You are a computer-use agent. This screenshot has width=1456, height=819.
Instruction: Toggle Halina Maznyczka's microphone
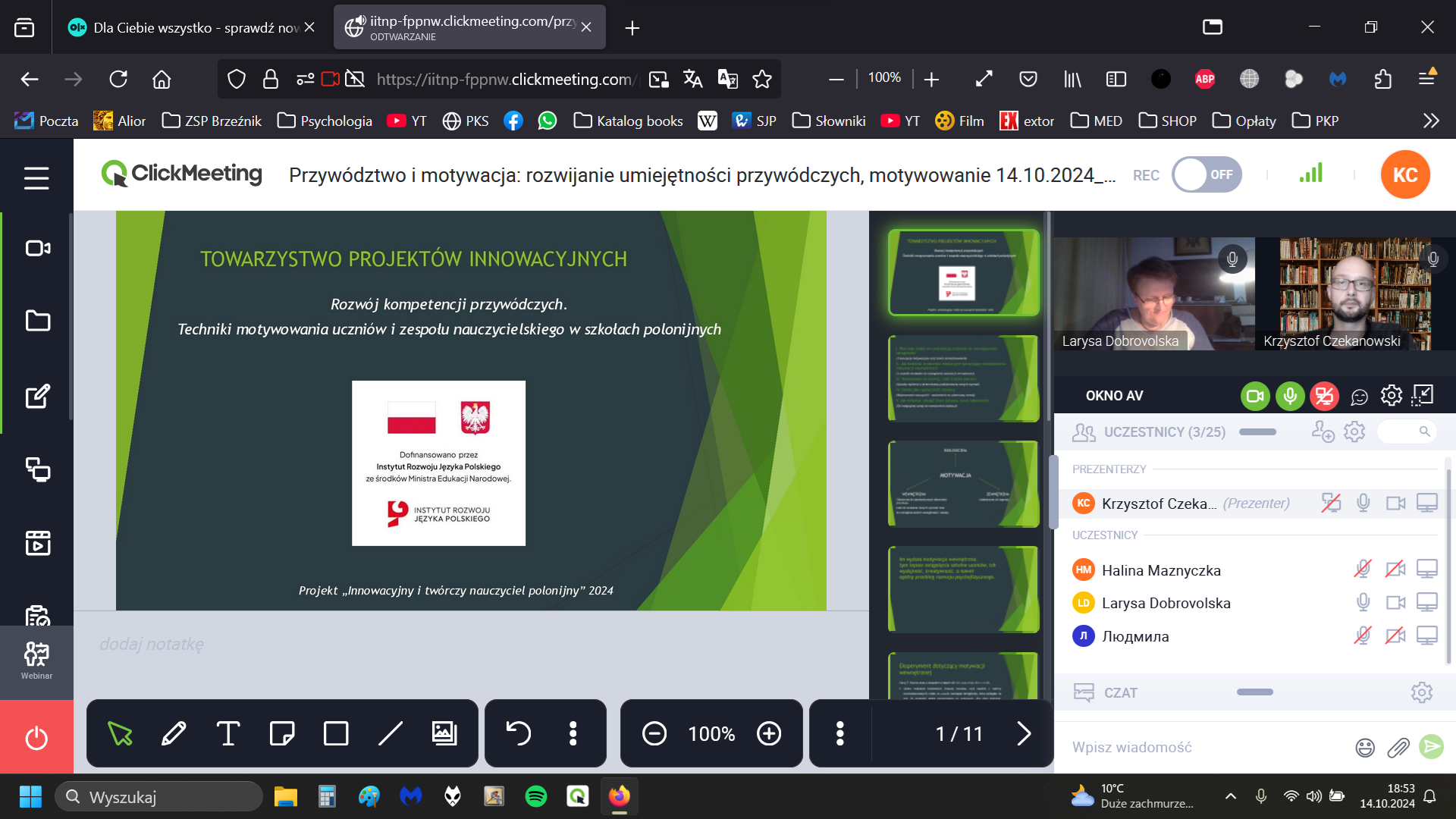coord(1363,569)
